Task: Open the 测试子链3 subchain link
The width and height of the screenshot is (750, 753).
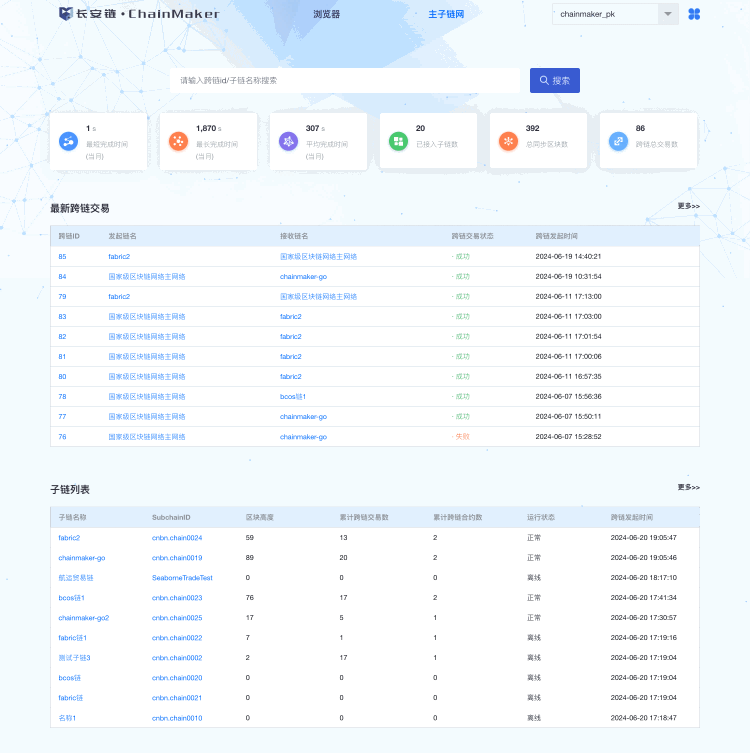Action: [75, 657]
